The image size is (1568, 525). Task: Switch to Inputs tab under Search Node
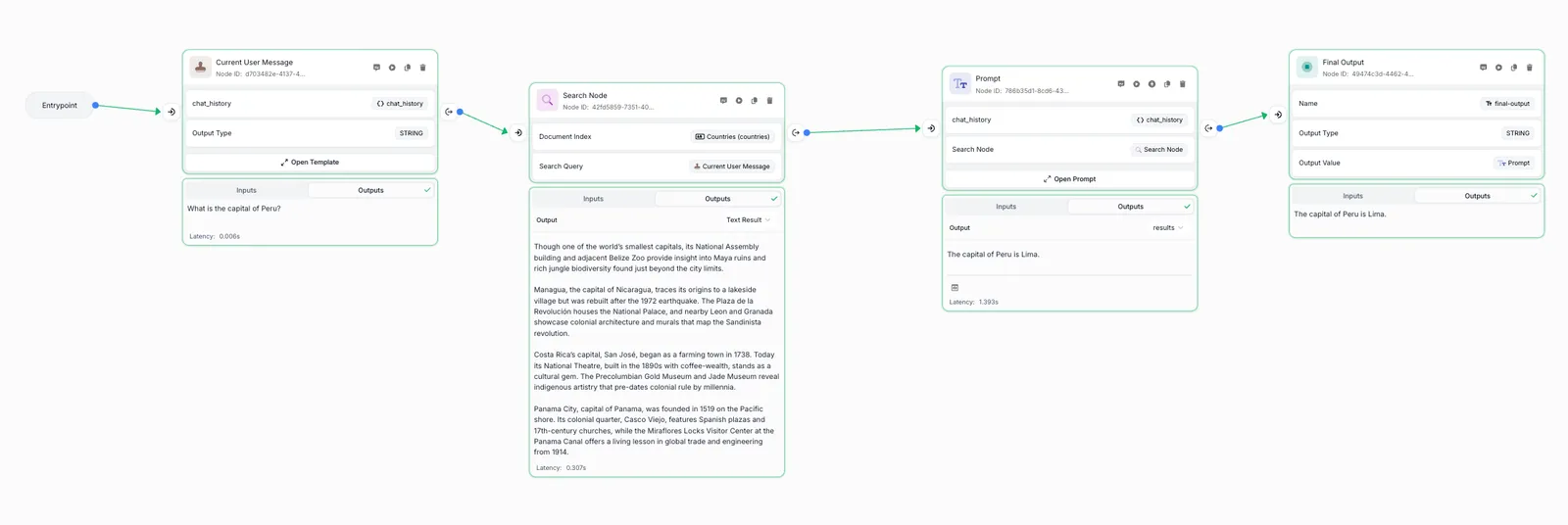click(593, 199)
